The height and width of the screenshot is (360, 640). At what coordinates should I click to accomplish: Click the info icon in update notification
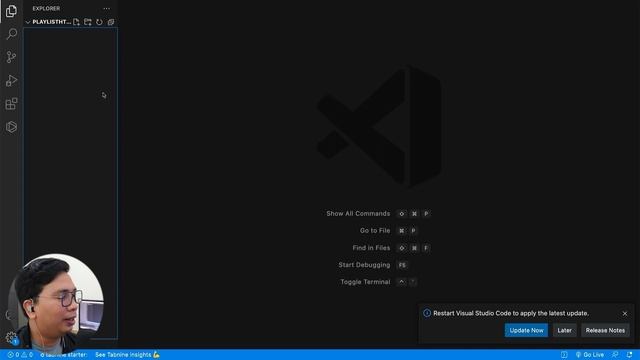click(x=427, y=313)
